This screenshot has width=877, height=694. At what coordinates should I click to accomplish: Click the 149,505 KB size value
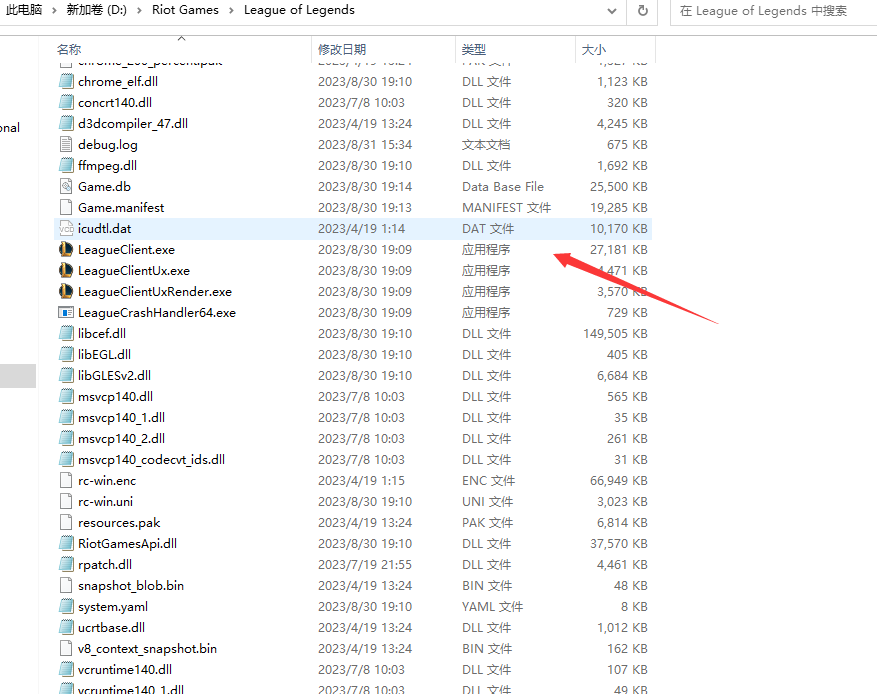tap(615, 334)
